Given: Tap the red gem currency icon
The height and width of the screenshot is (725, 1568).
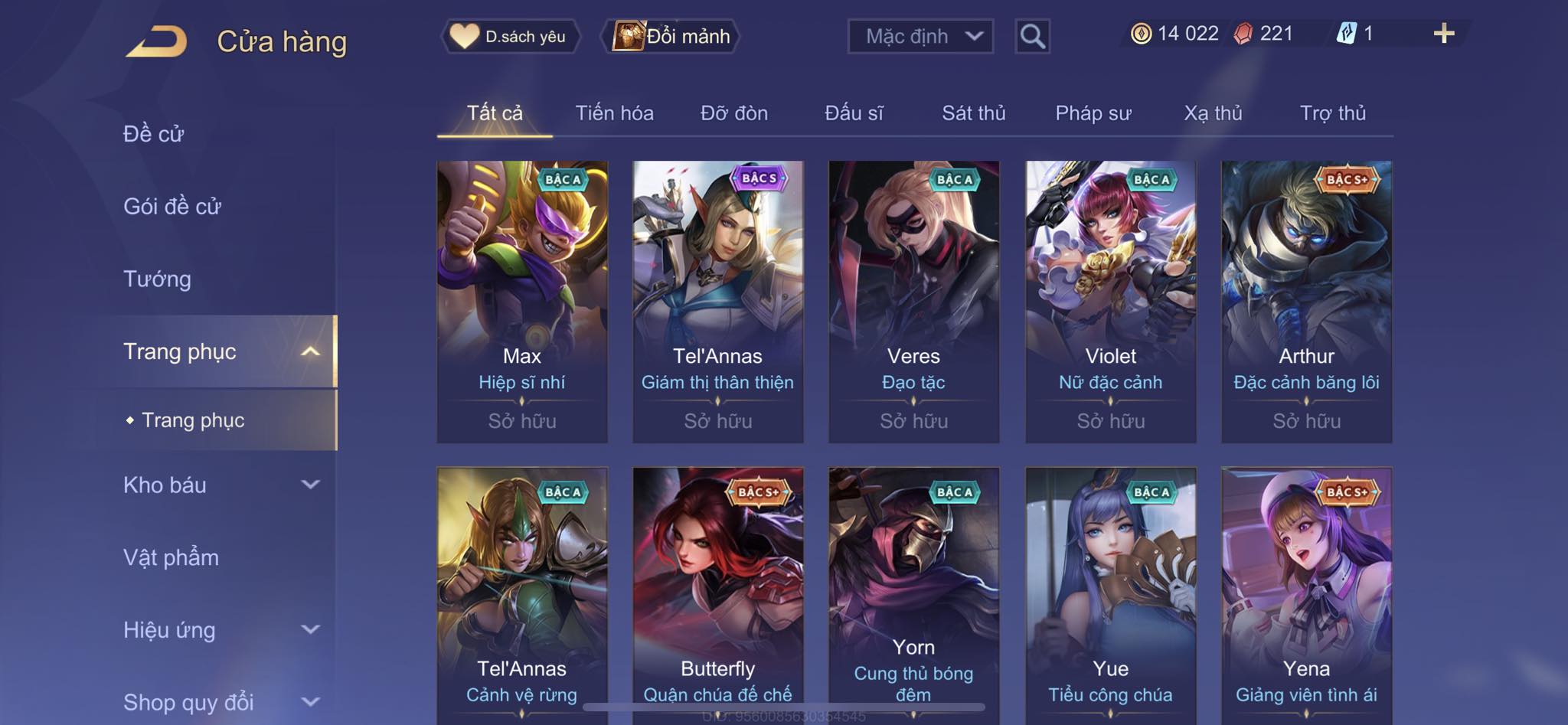Looking at the screenshot, I should pyautogui.click(x=1243, y=34).
